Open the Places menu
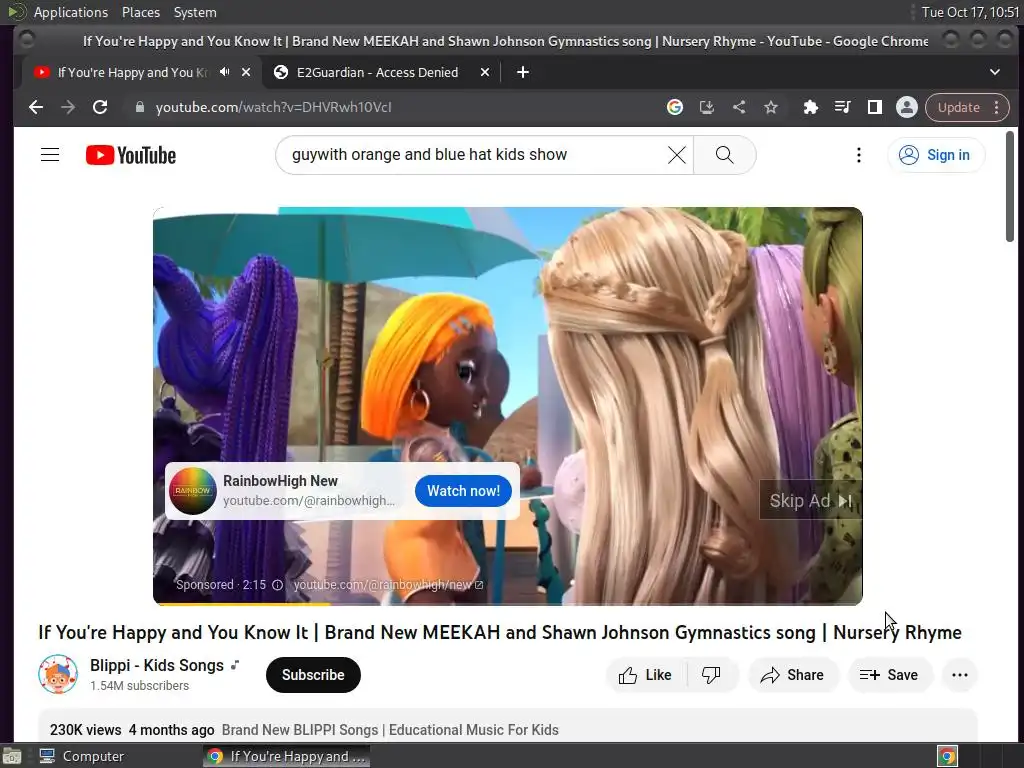Image resolution: width=1024 pixels, height=768 pixels. click(140, 12)
